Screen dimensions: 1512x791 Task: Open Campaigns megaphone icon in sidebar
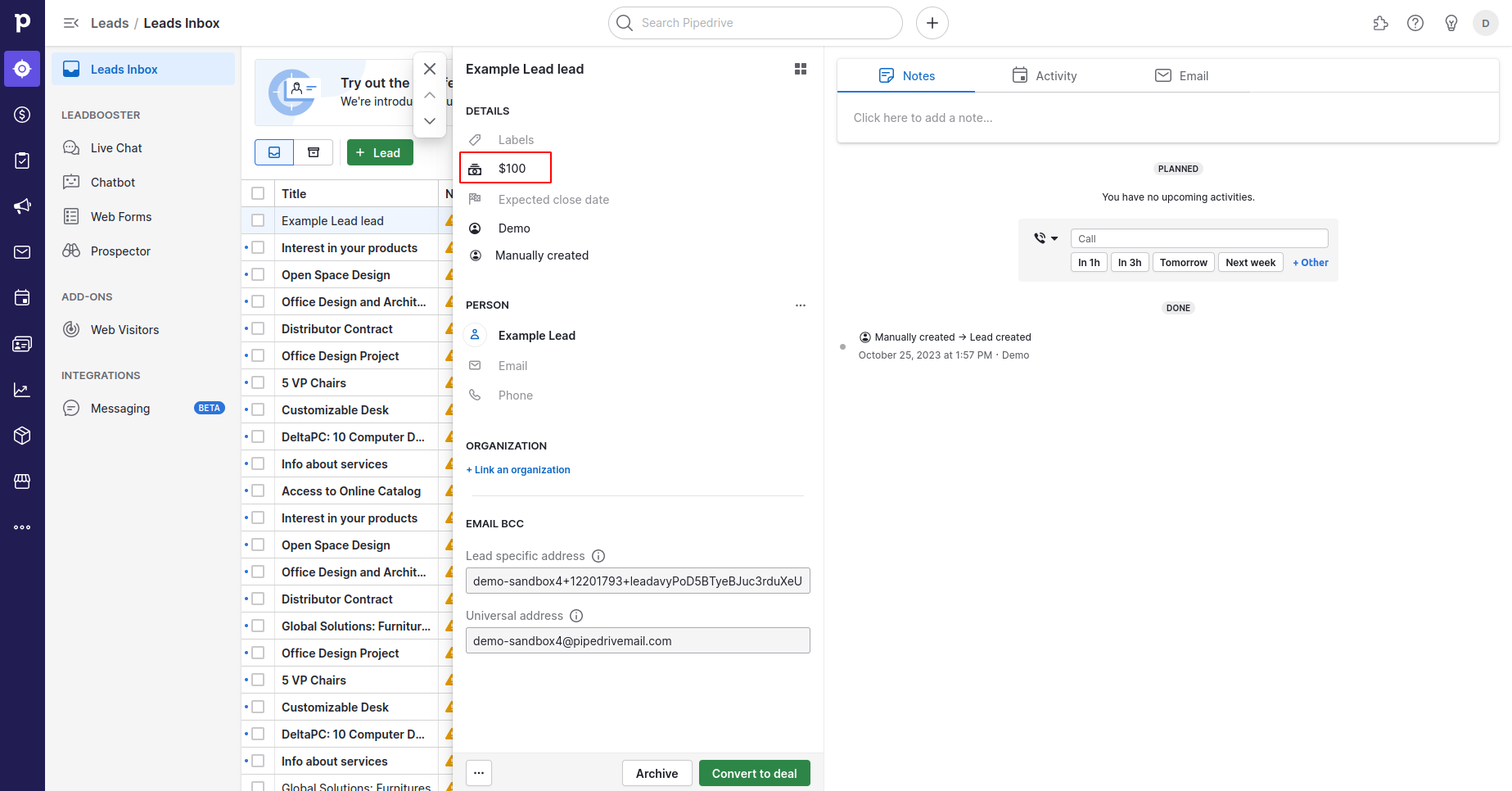point(22,206)
